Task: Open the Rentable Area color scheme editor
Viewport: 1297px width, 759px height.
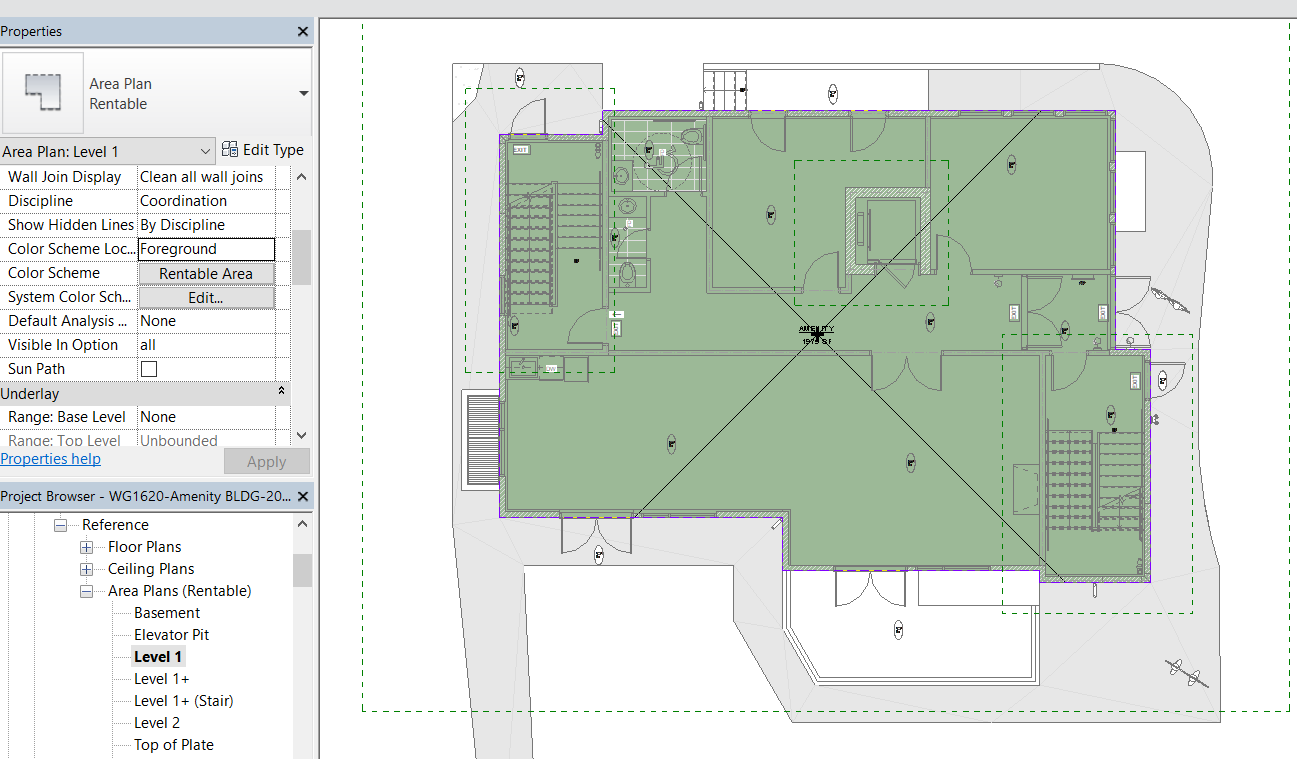Action: (x=206, y=272)
